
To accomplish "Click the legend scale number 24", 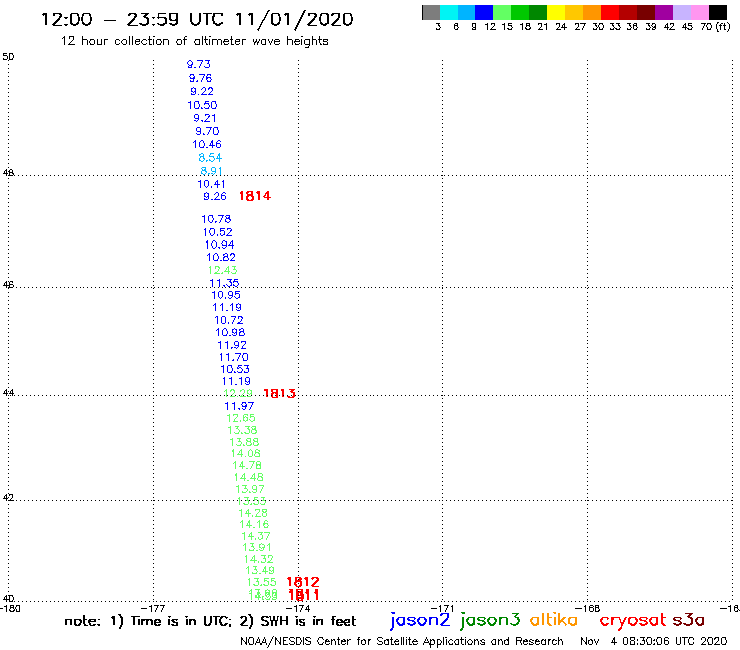I will (x=561, y=27).
